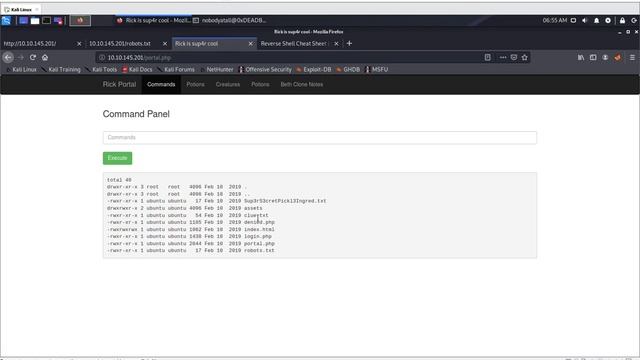The width and height of the screenshot is (640, 360).
Task: Show the sidebars icon
Action: point(593,58)
